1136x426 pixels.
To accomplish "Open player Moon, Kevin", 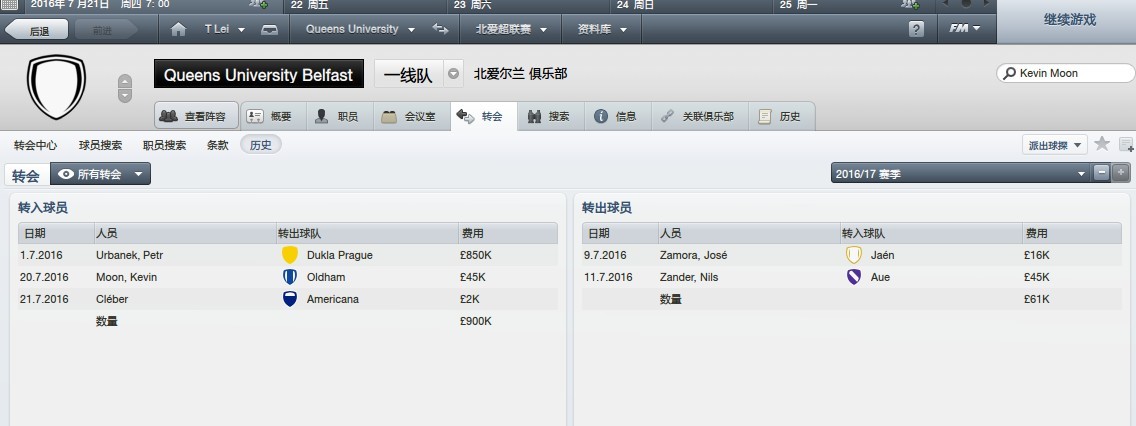I will 126,277.
